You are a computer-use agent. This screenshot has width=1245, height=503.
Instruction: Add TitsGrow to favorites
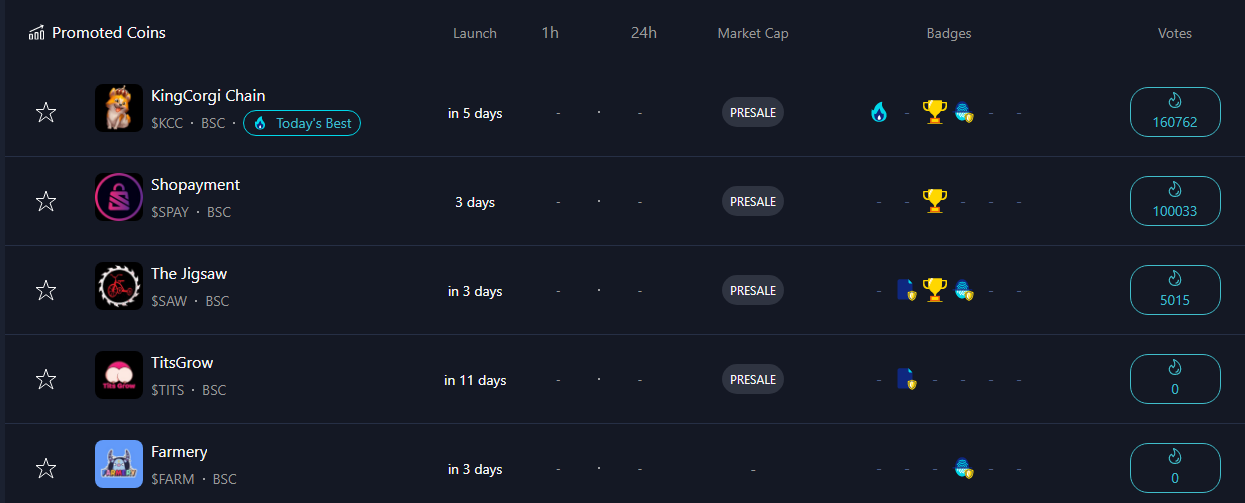click(x=45, y=379)
